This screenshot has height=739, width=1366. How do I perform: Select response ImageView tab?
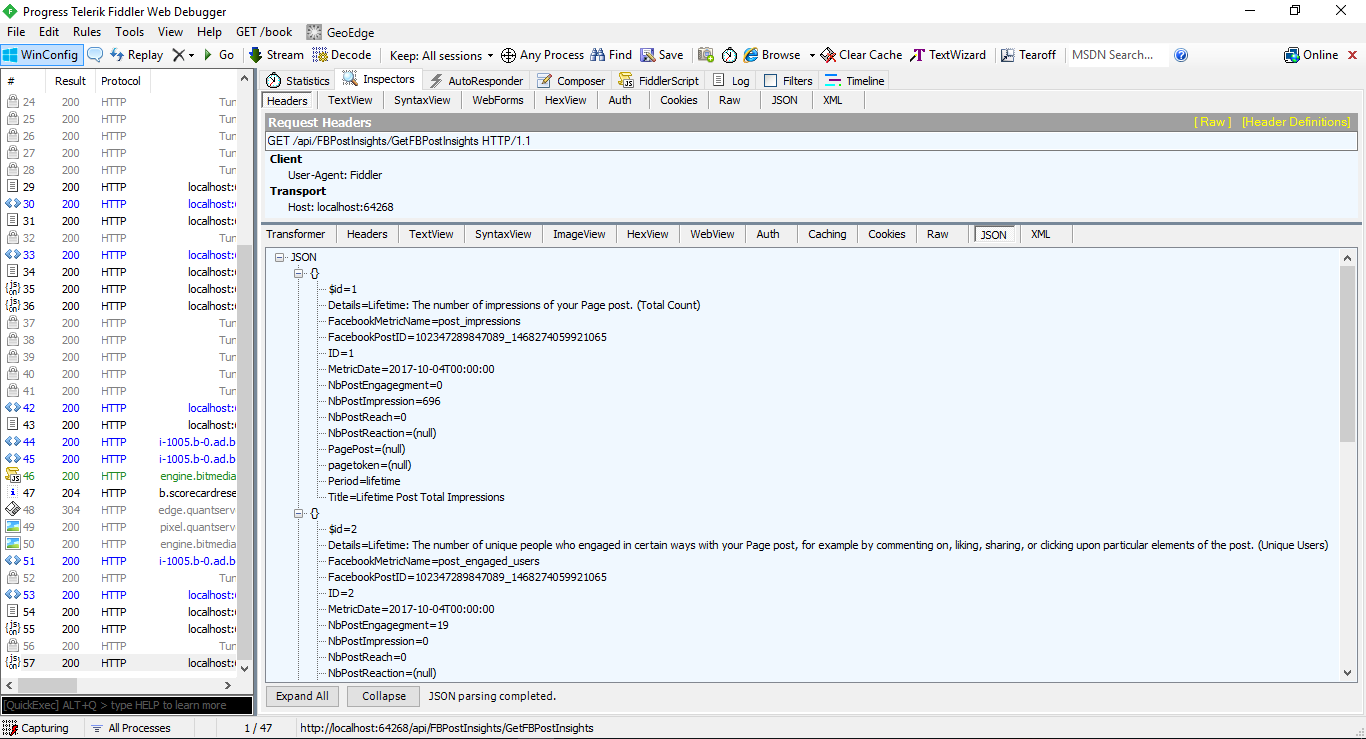579,234
